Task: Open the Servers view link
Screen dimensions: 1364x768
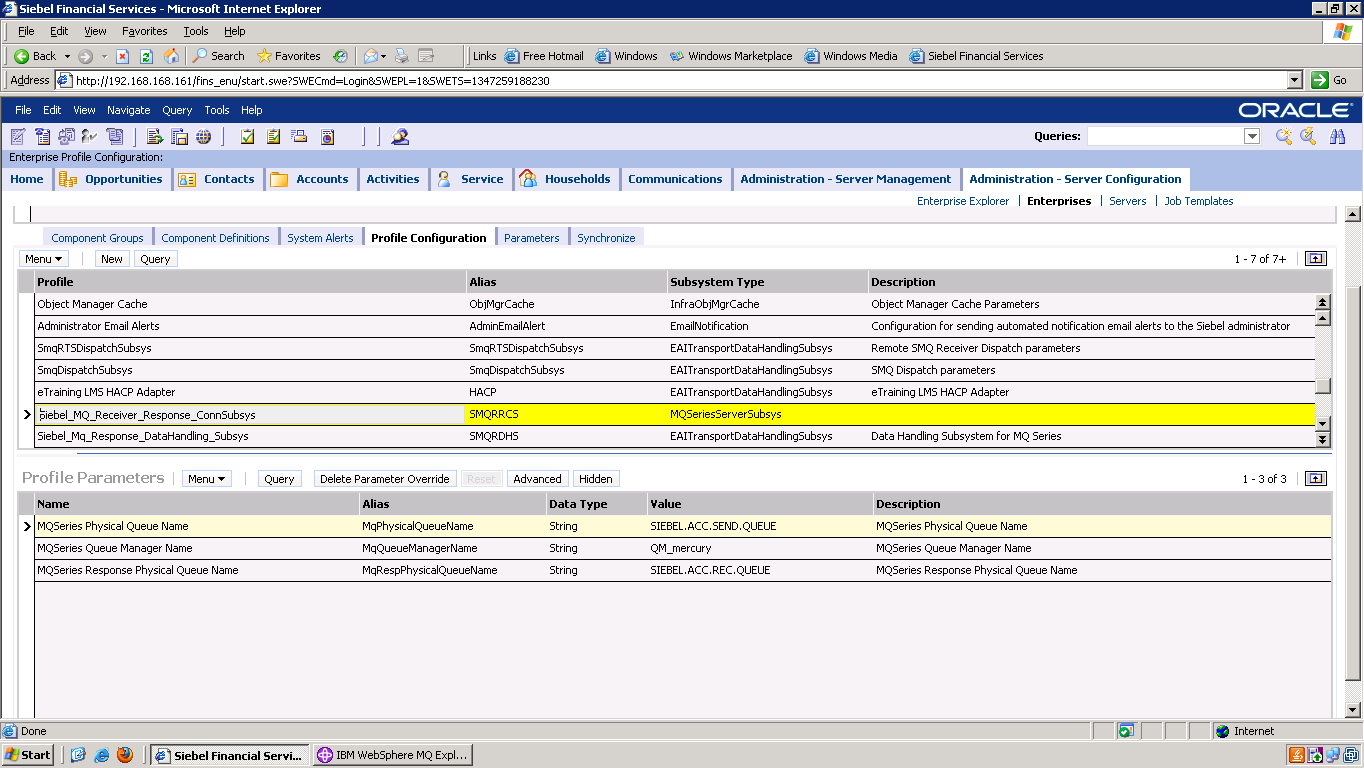Action: click(1128, 201)
